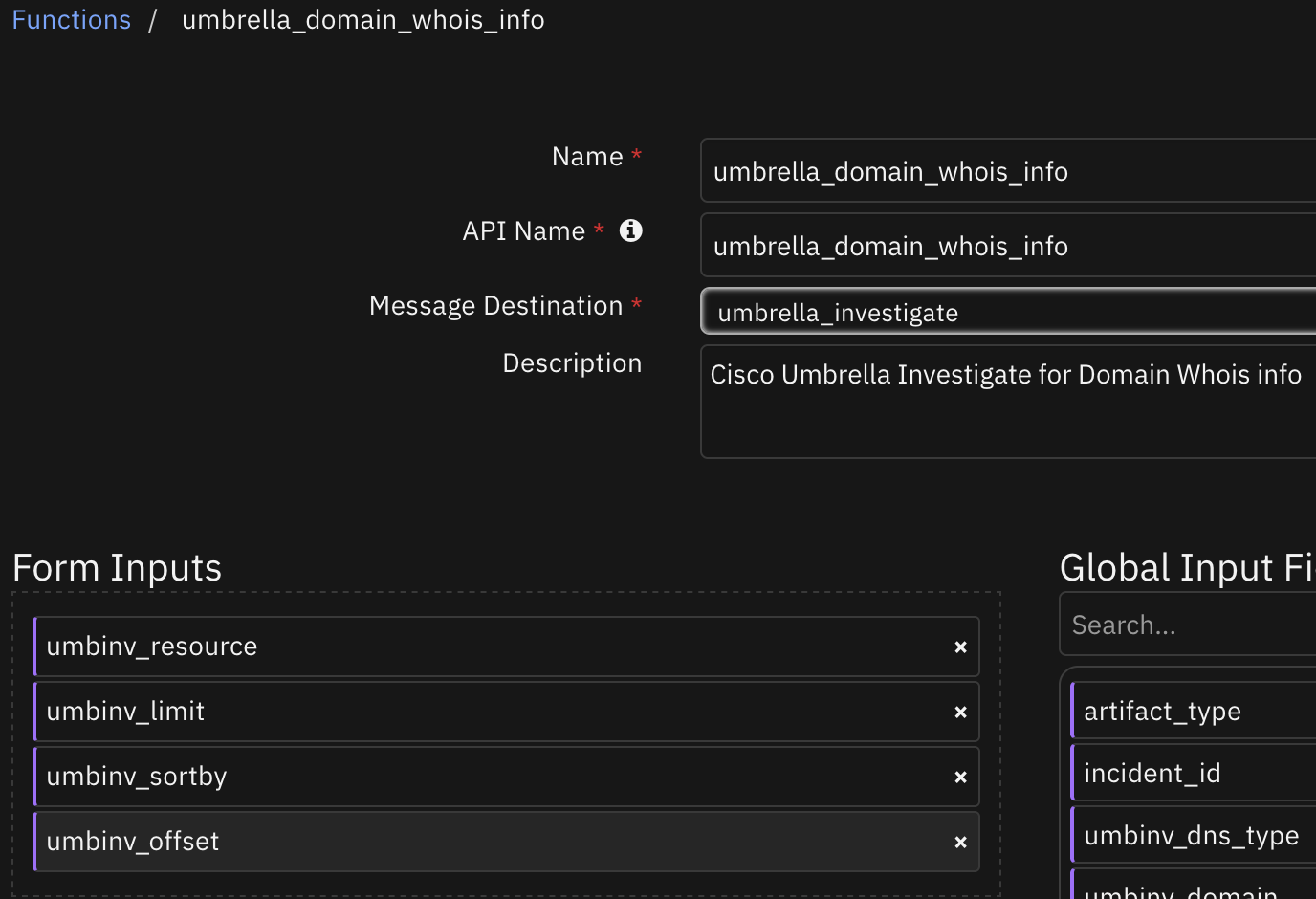Viewport: 1316px width, 899px height.
Task: Select incident_id global input field
Action: click(1194, 773)
